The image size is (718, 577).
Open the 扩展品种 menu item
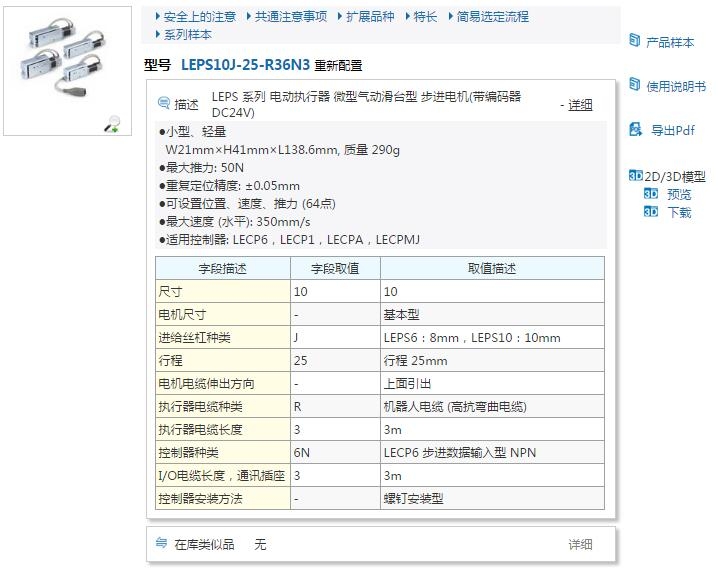tap(370, 17)
